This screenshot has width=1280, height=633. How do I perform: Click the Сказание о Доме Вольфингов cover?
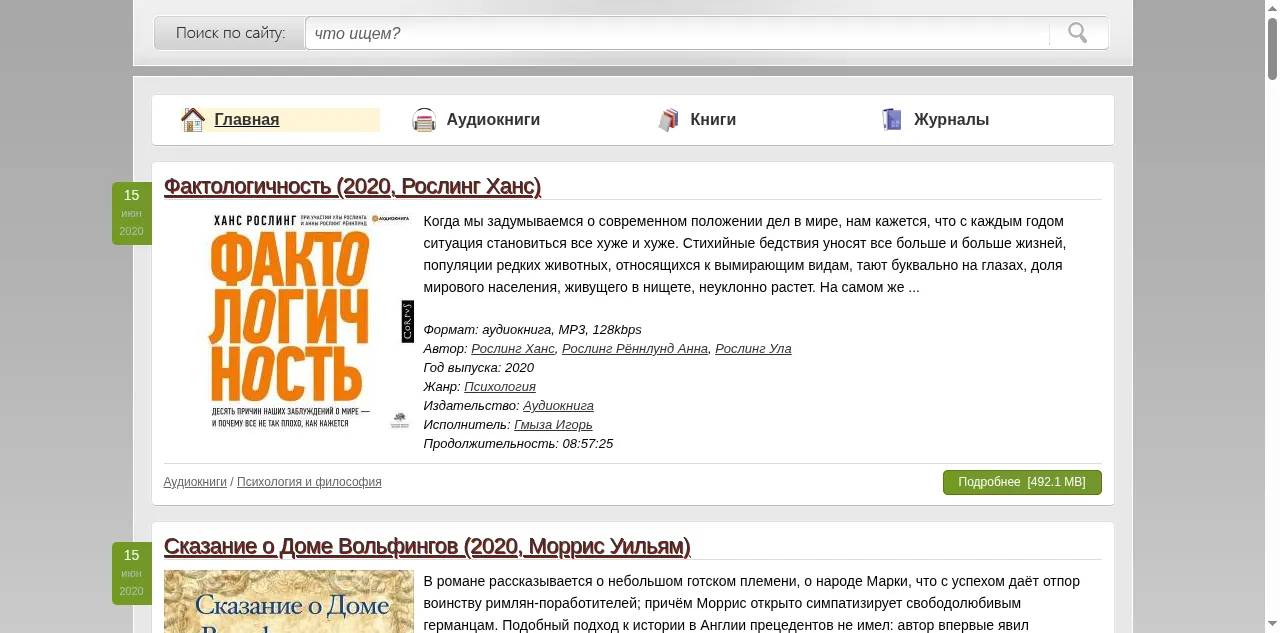[289, 601]
